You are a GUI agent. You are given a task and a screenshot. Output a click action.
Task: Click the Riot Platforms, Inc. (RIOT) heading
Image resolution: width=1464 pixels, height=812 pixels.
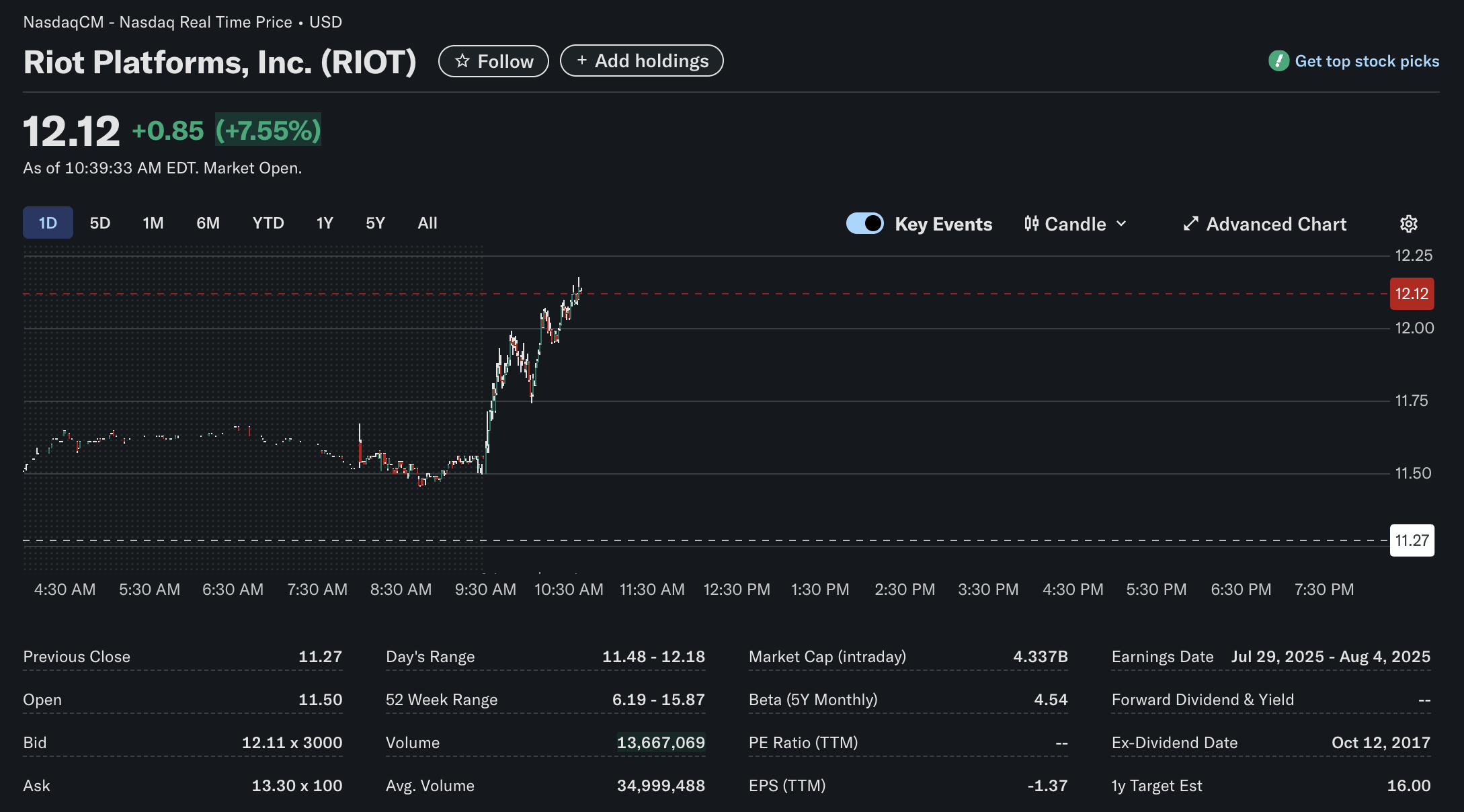point(220,62)
